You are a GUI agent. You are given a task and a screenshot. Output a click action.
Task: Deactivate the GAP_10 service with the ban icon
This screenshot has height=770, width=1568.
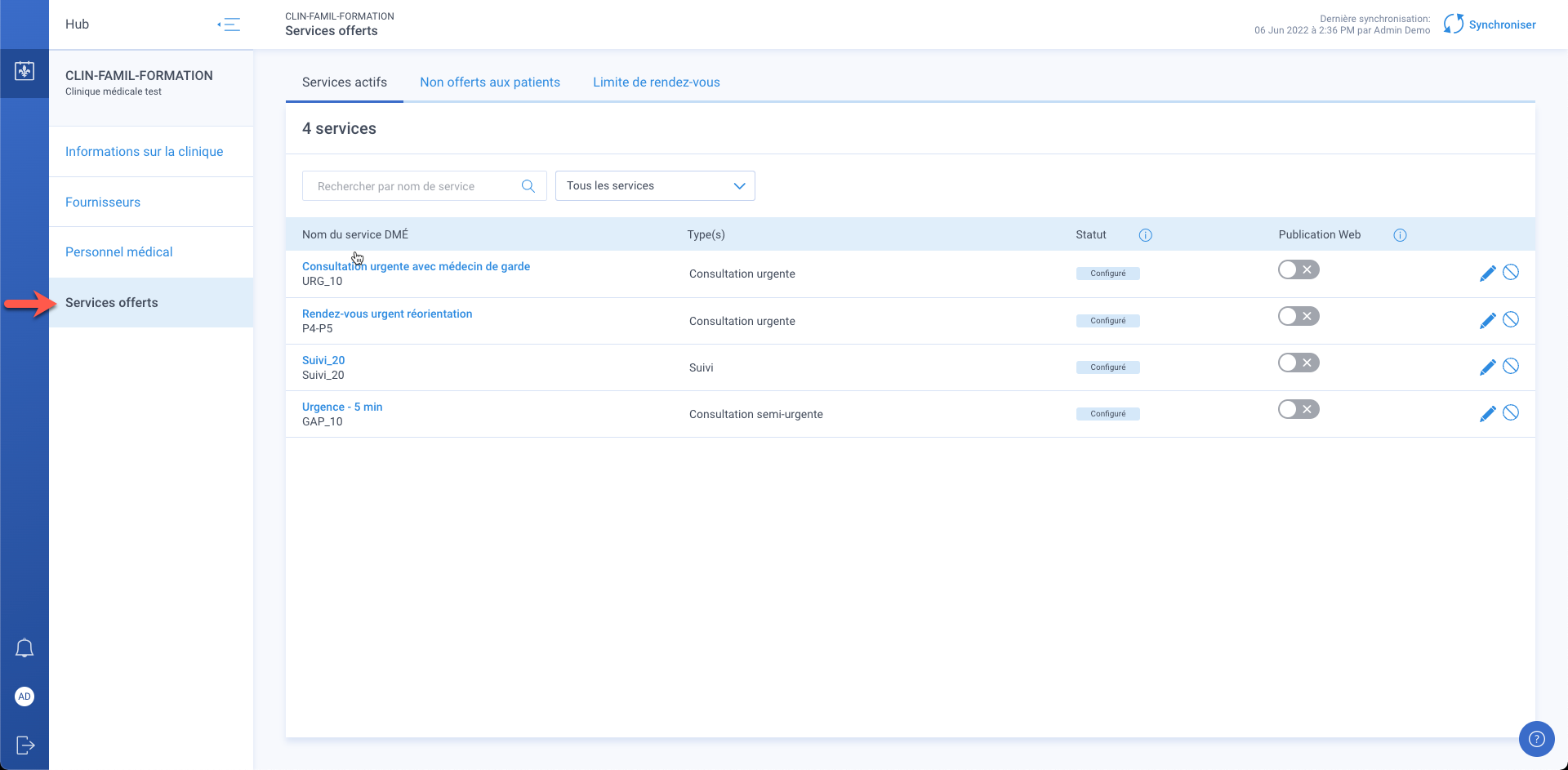(x=1511, y=412)
